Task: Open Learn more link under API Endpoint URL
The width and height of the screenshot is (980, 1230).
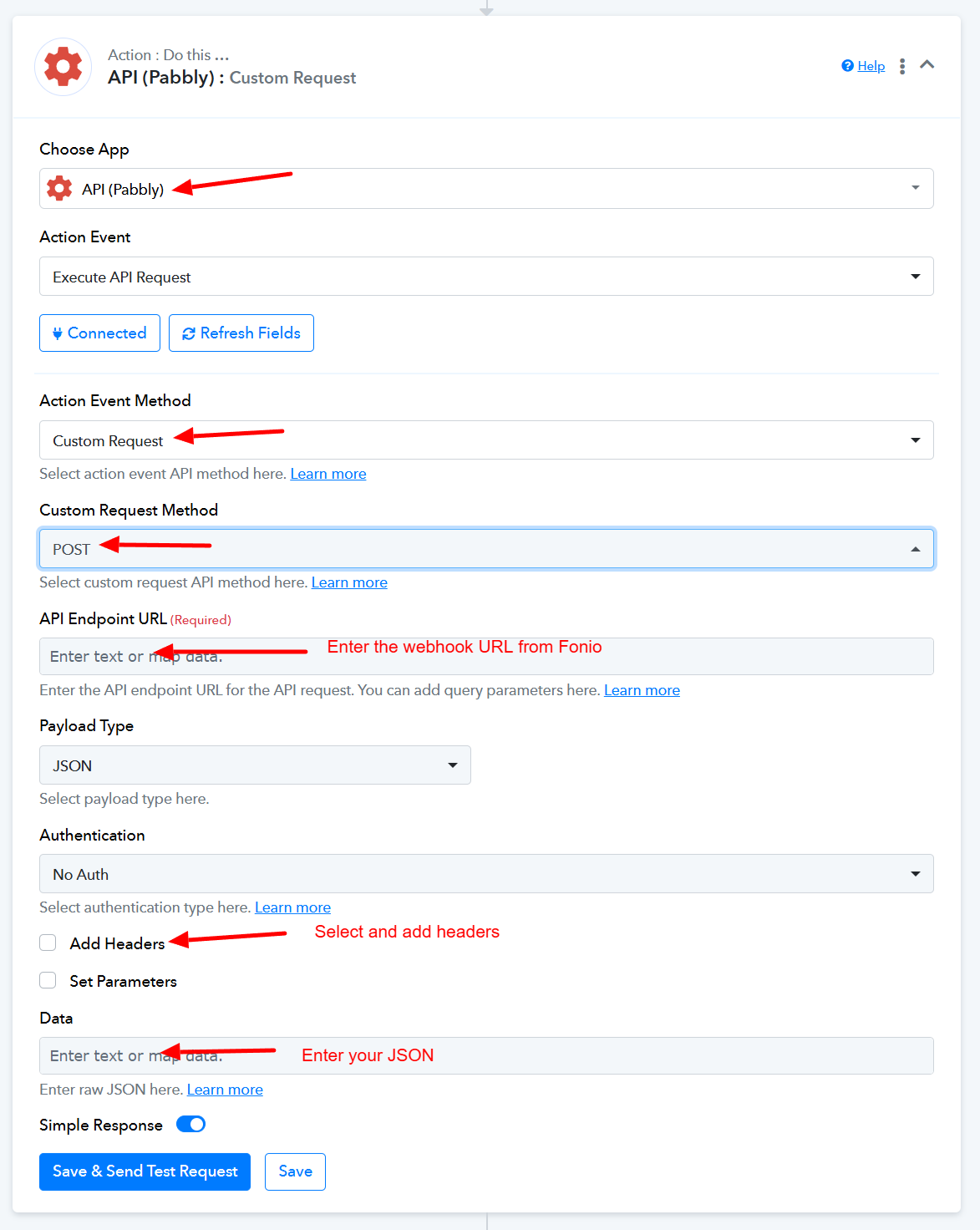Action: [x=642, y=690]
